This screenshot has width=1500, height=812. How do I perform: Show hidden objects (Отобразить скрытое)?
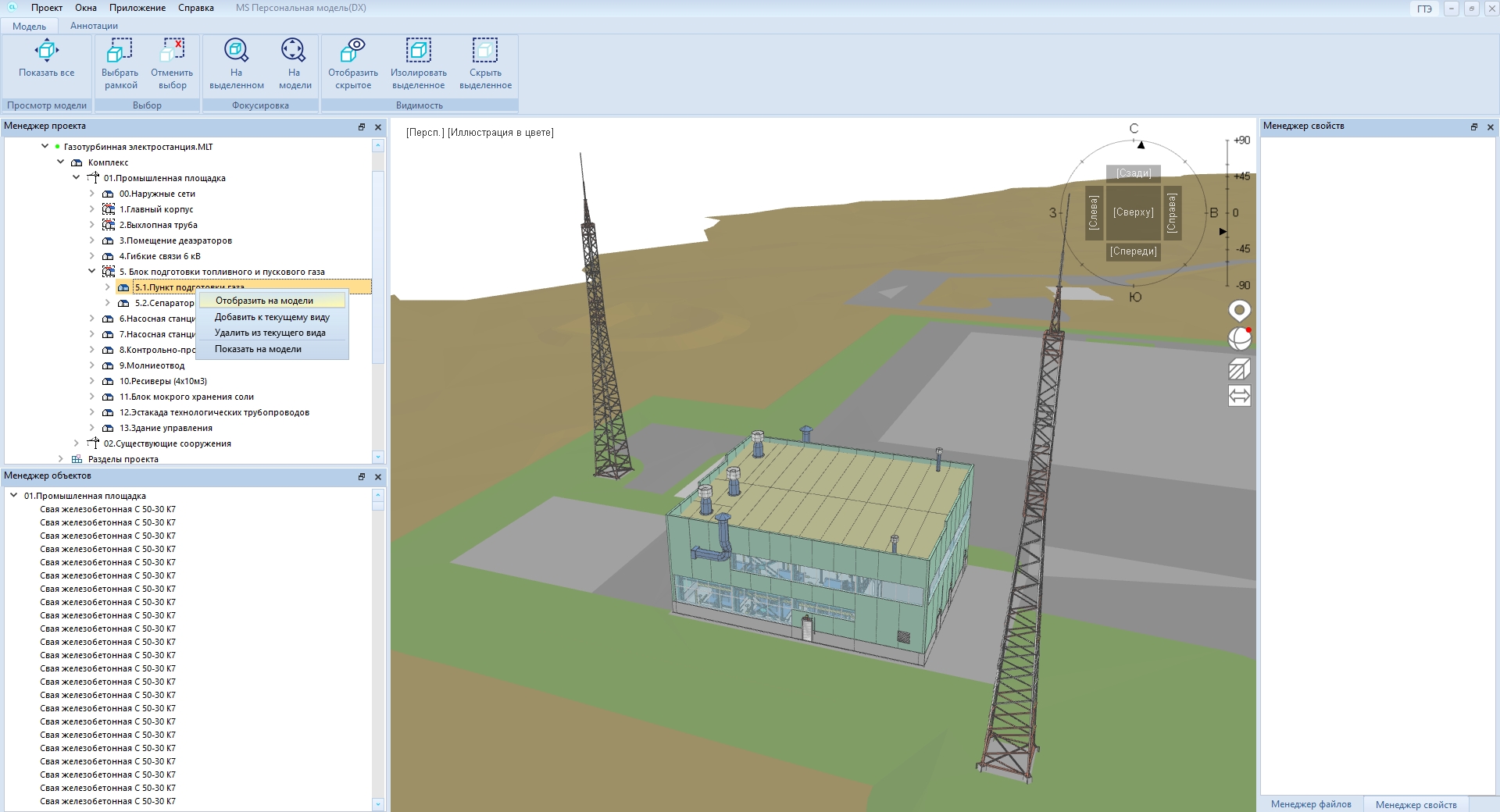point(352,52)
